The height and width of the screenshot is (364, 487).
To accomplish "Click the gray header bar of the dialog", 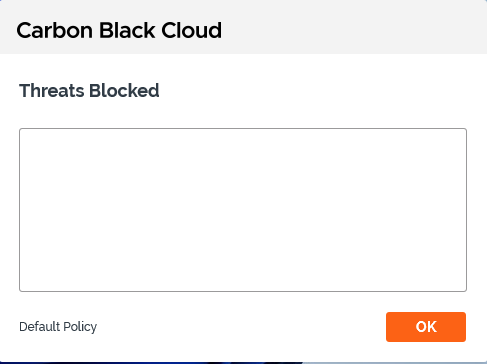I will pos(243,27).
